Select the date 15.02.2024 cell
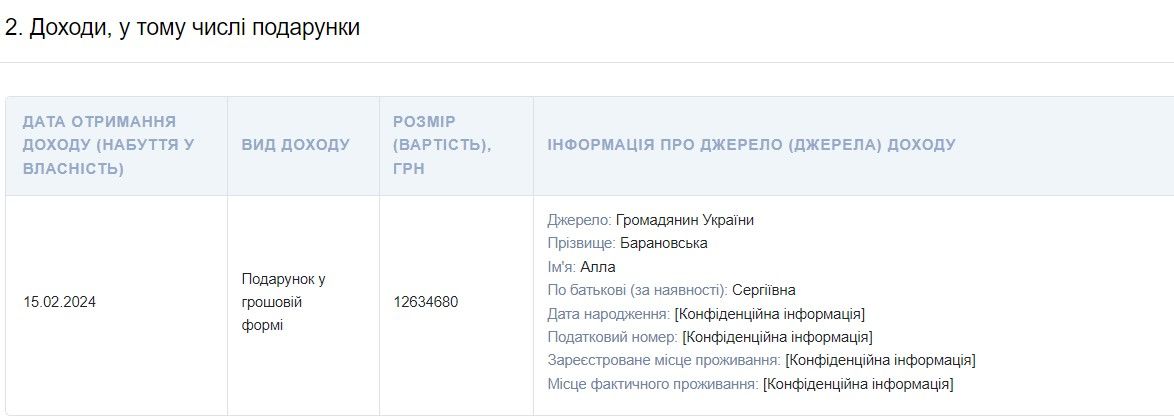The image size is (1174, 419). click(x=59, y=302)
